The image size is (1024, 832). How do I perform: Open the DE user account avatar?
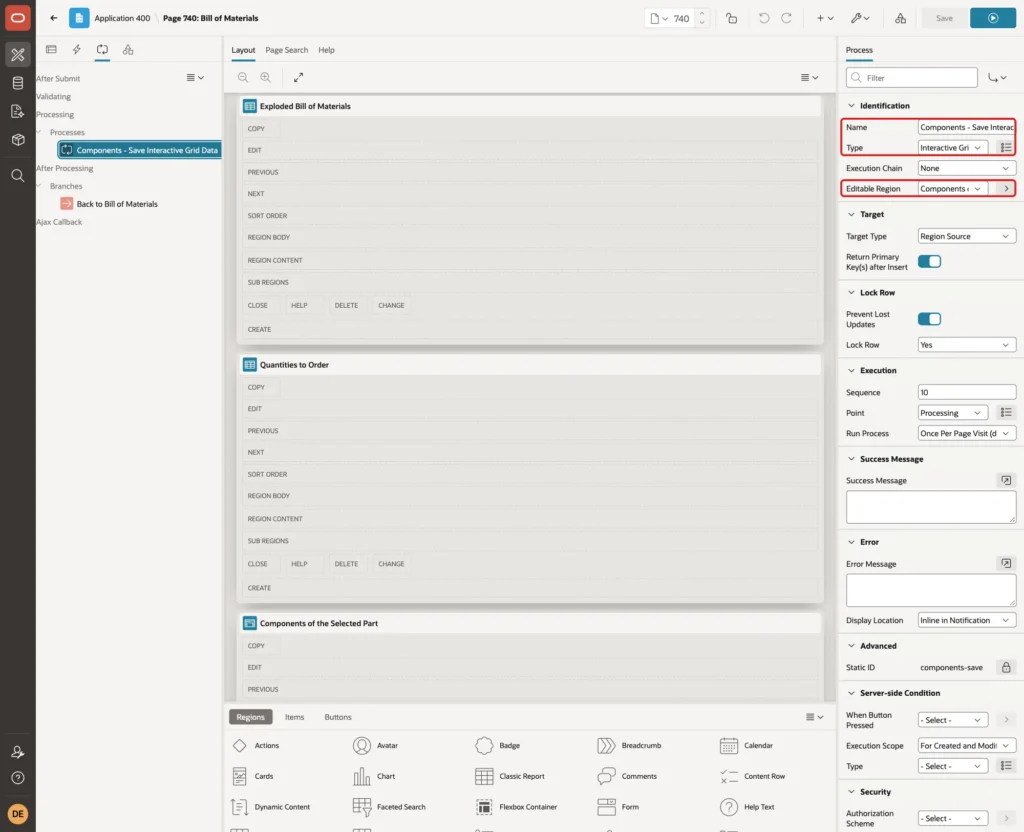pyautogui.click(x=18, y=814)
